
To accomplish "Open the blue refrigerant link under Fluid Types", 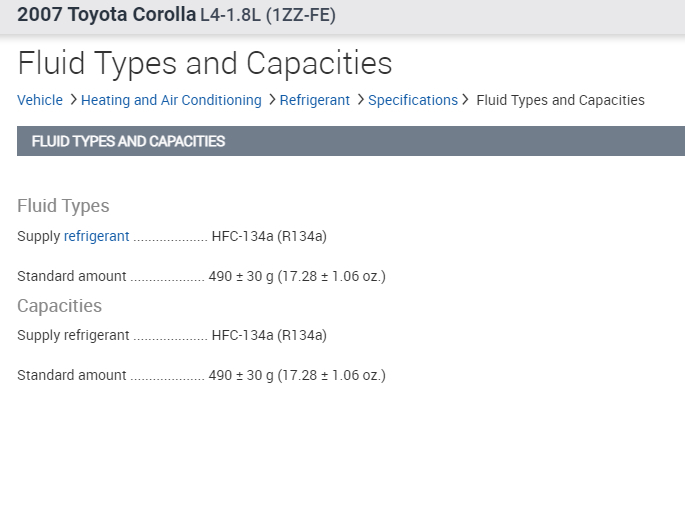I will 96,237.
